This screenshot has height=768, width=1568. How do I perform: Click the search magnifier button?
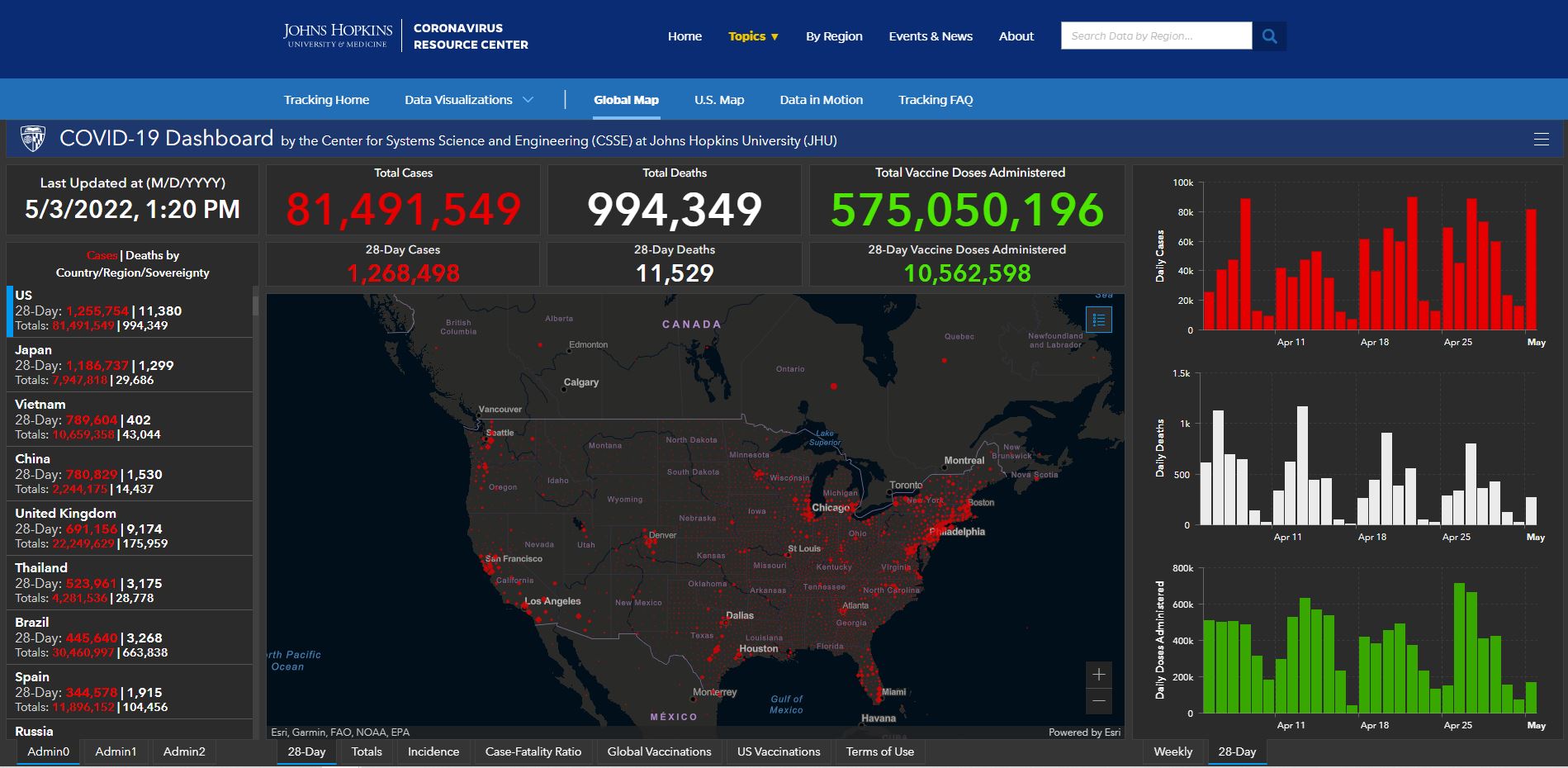1269,36
